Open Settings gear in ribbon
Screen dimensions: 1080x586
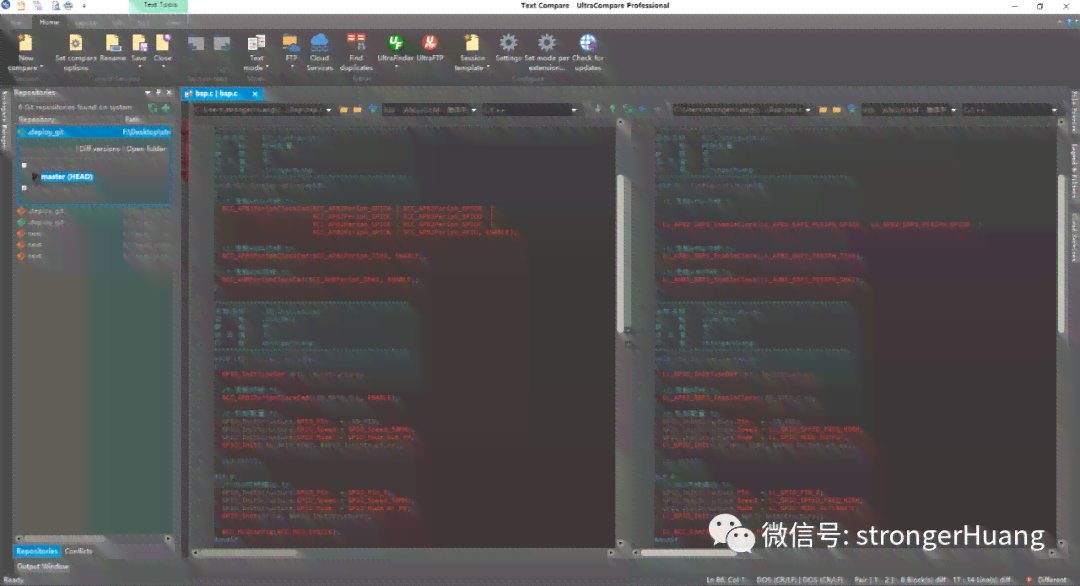pos(508,43)
